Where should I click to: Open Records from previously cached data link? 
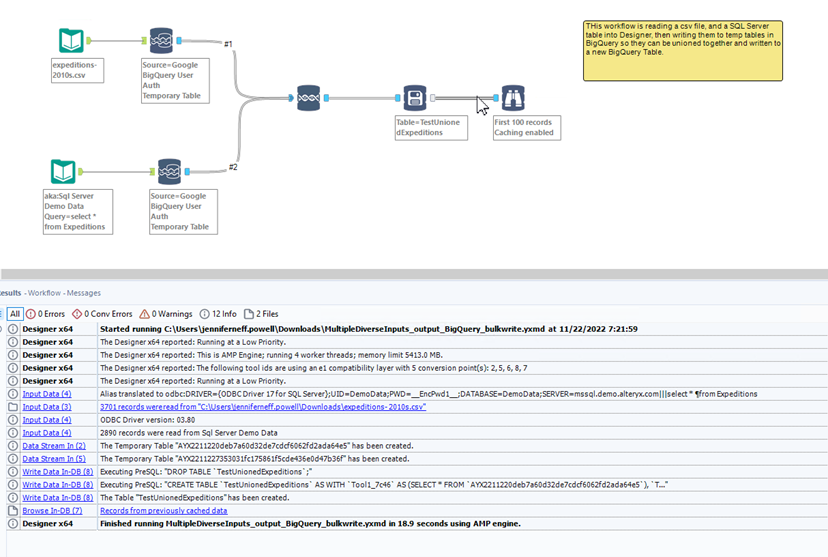pyautogui.click(x=164, y=511)
